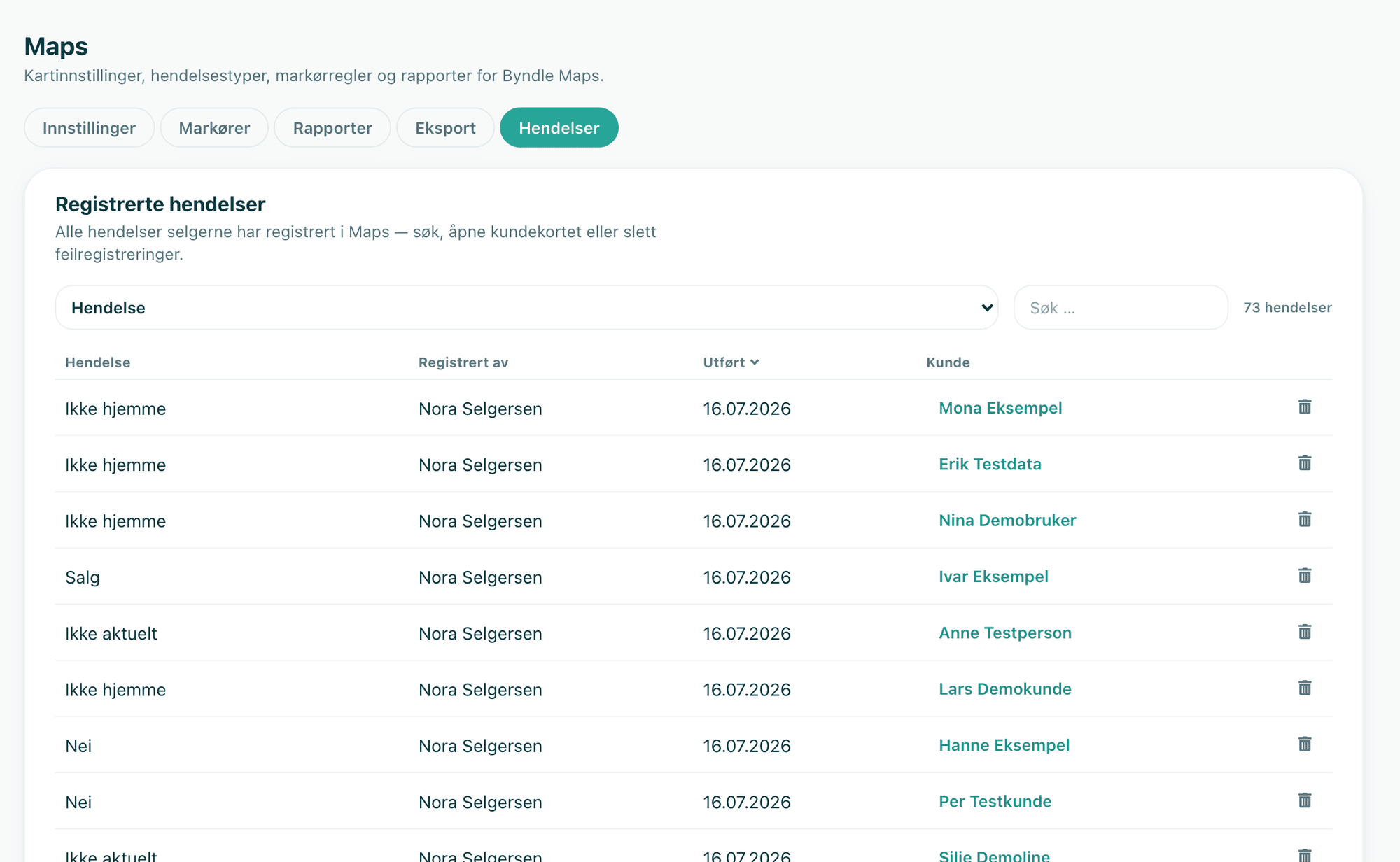
Task: Click trash icon for Lars Demokunde
Action: coord(1305,688)
